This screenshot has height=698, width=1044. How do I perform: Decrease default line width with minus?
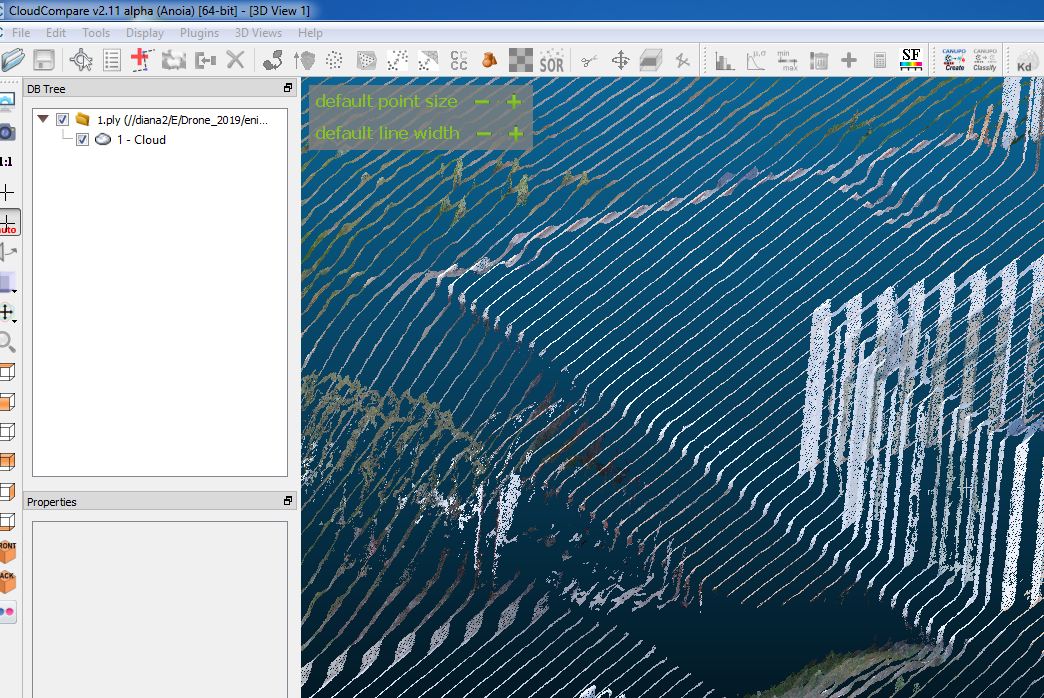click(x=484, y=134)
